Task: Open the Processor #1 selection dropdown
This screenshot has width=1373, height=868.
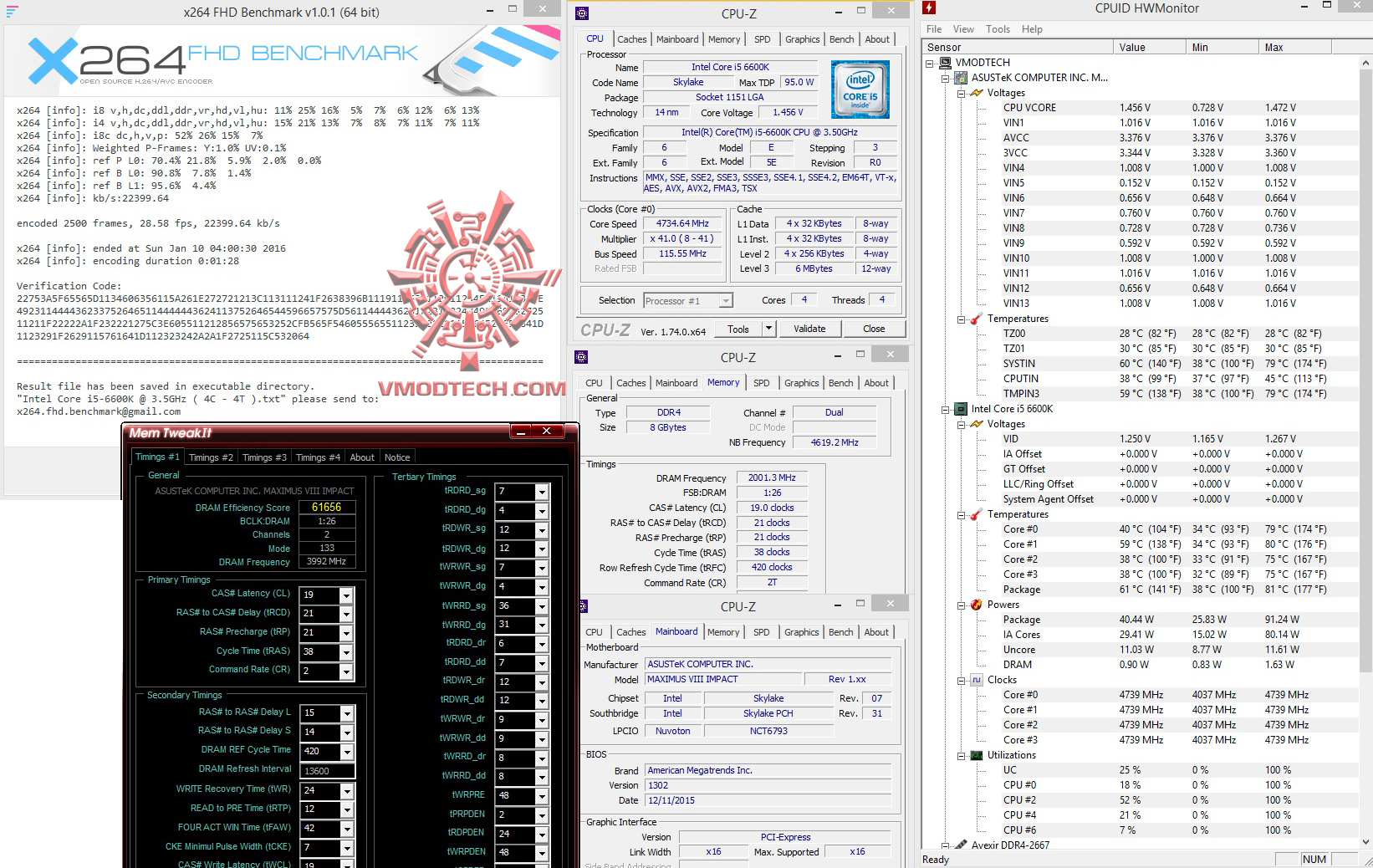Action: click(725, 301)
